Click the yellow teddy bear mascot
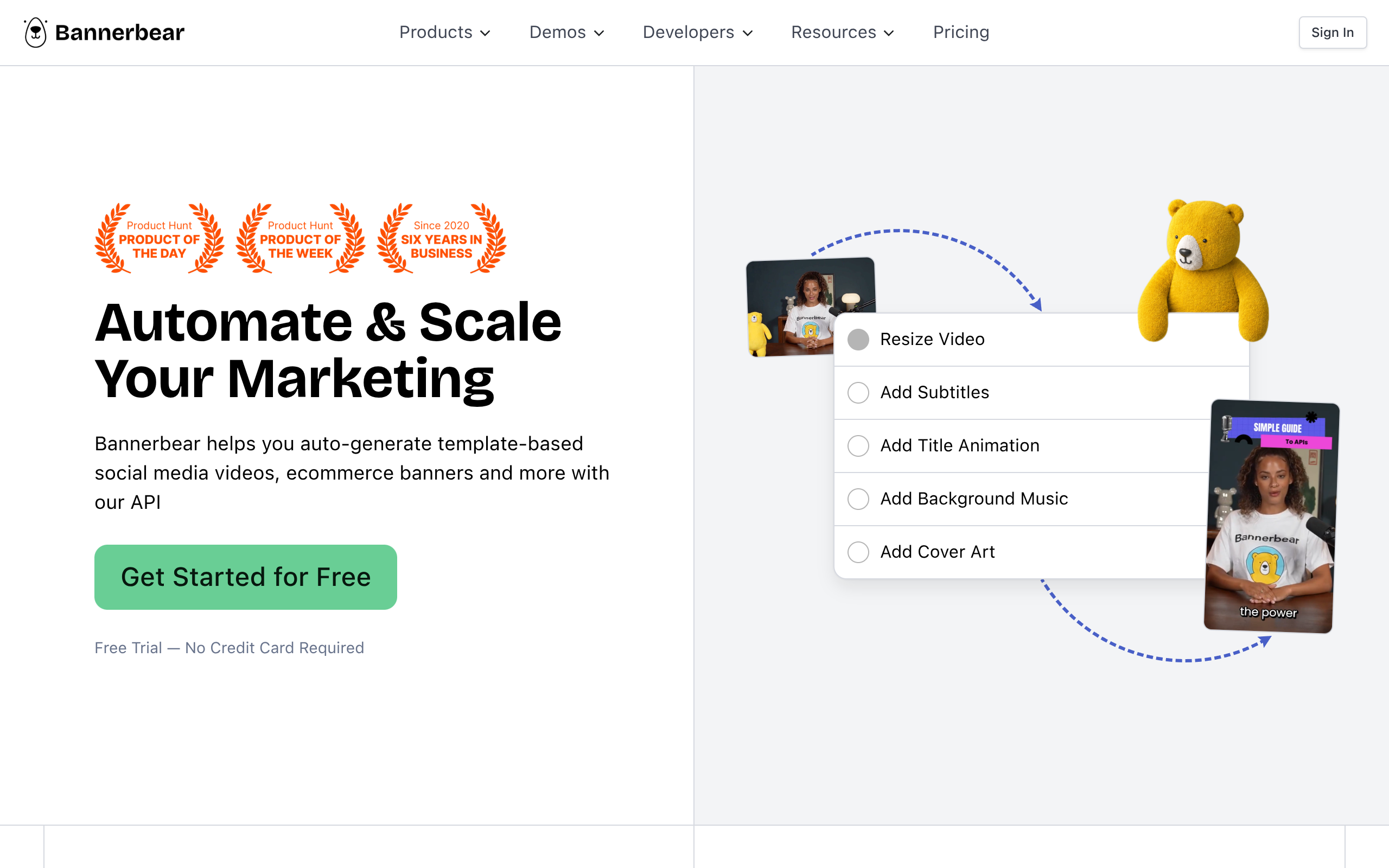The image size is (1389, 868). coord(1203,270)
